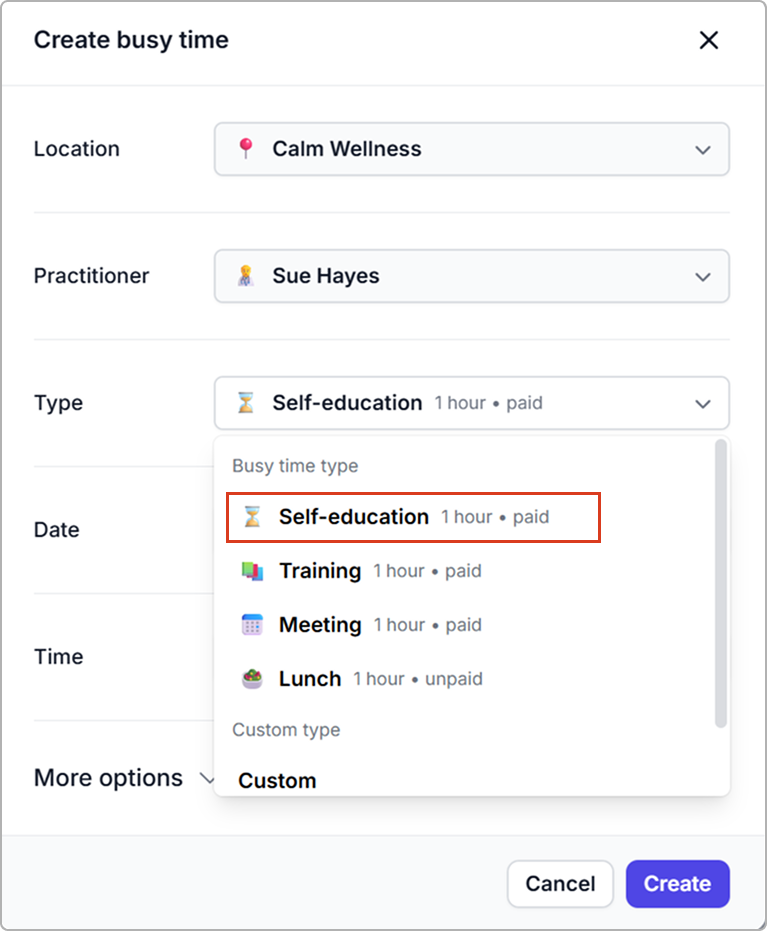This screenshot has height=931, width=767.
Task: Choose the Custom type option
Action: [x=277, y=780]
